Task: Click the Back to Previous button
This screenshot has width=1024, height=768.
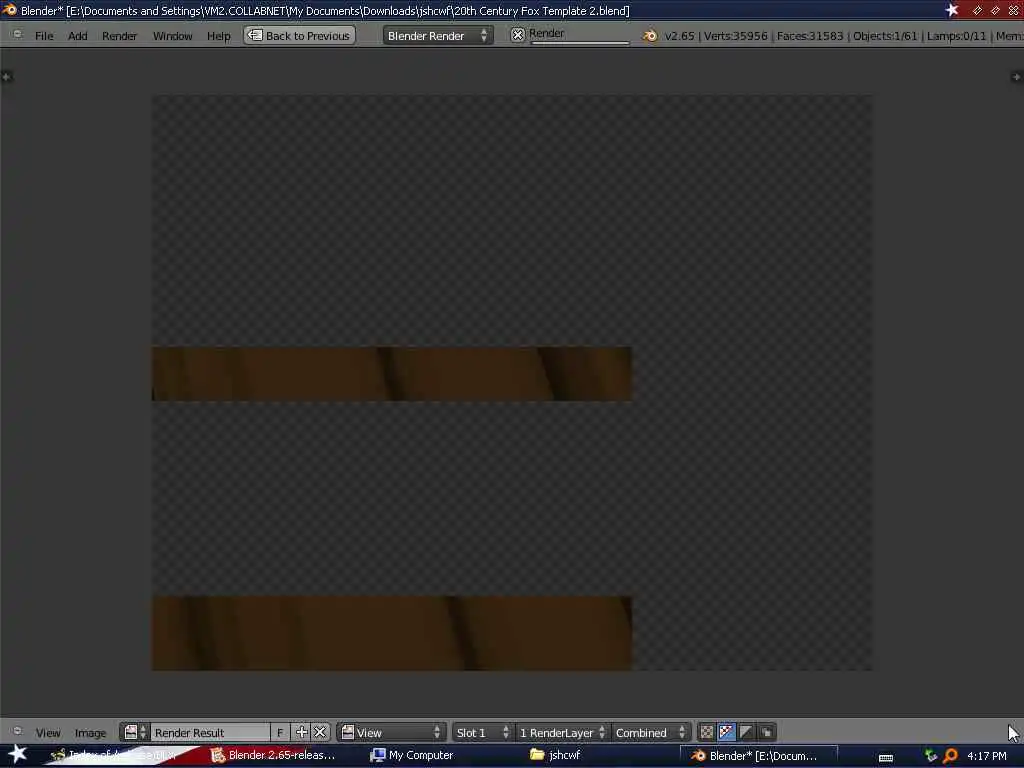Action: (300, 35)
